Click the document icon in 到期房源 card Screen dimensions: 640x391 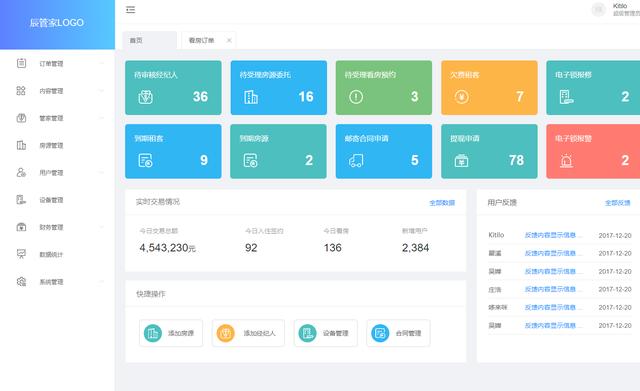coord(251,160)
